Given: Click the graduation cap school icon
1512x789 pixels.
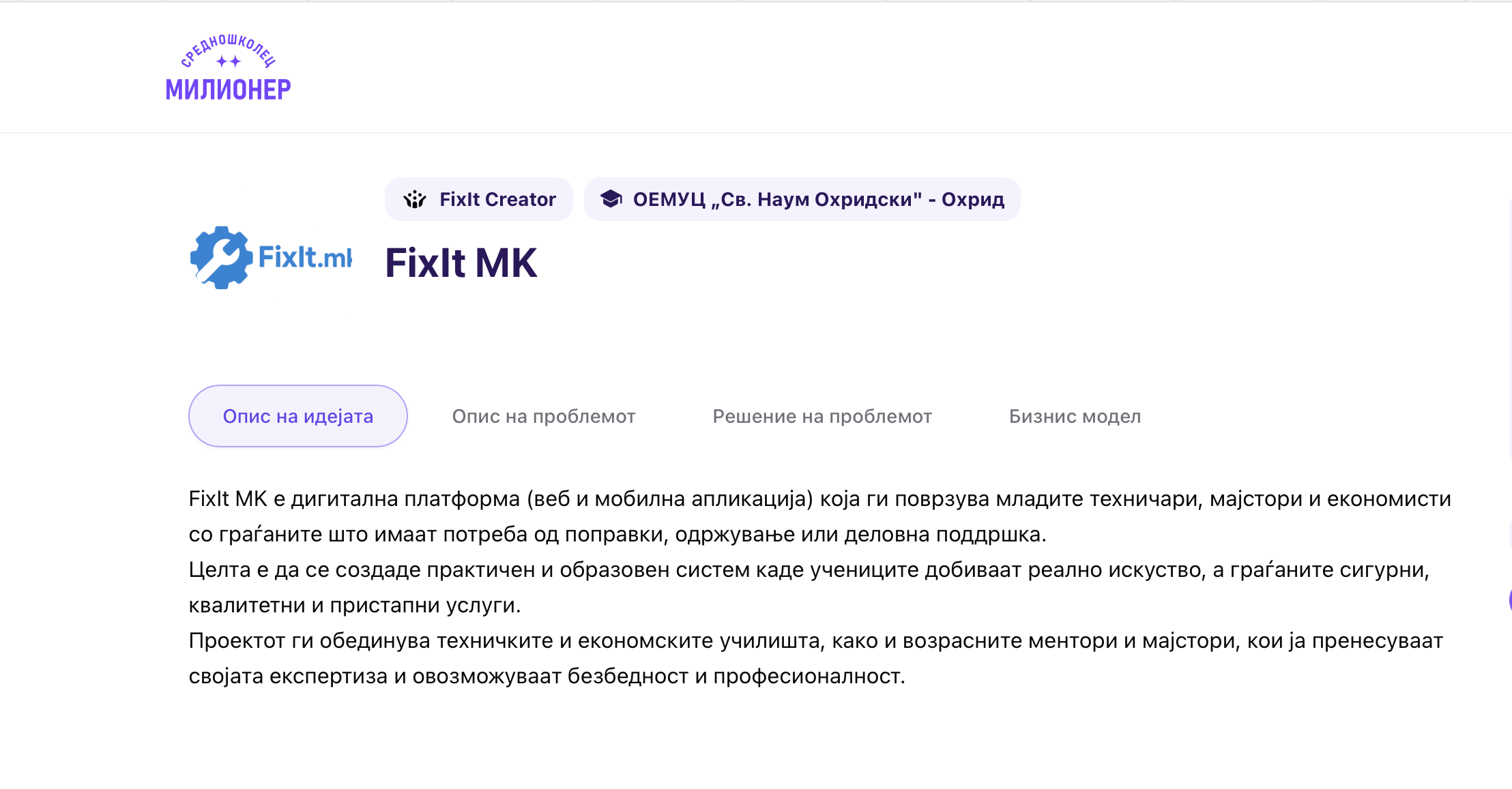Looking at the screenshot, I should click(x=611, y=199).
